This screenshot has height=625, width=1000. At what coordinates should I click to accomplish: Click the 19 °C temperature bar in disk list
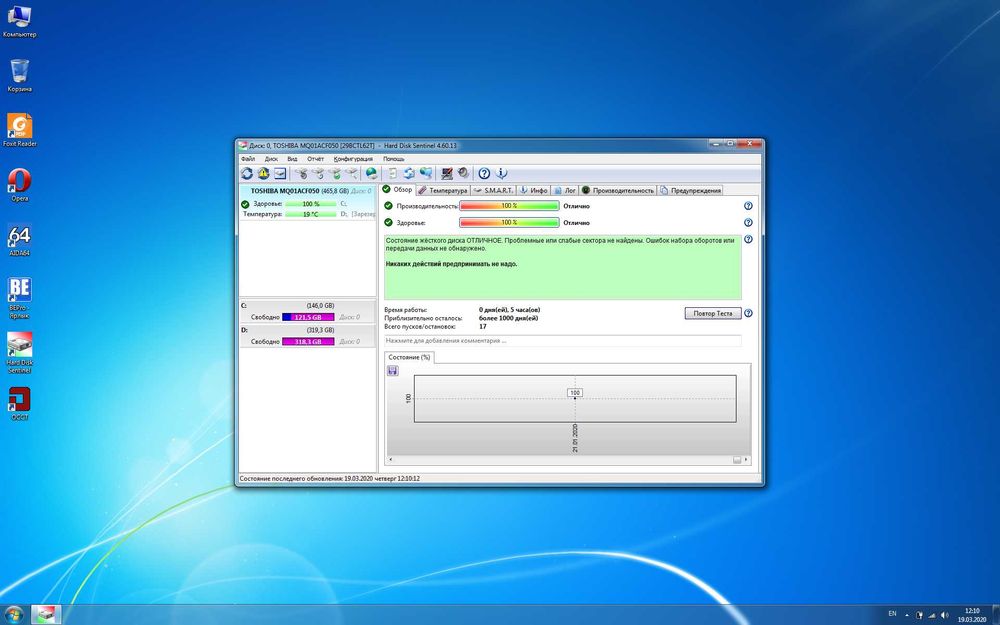click(x=310, y=214)
